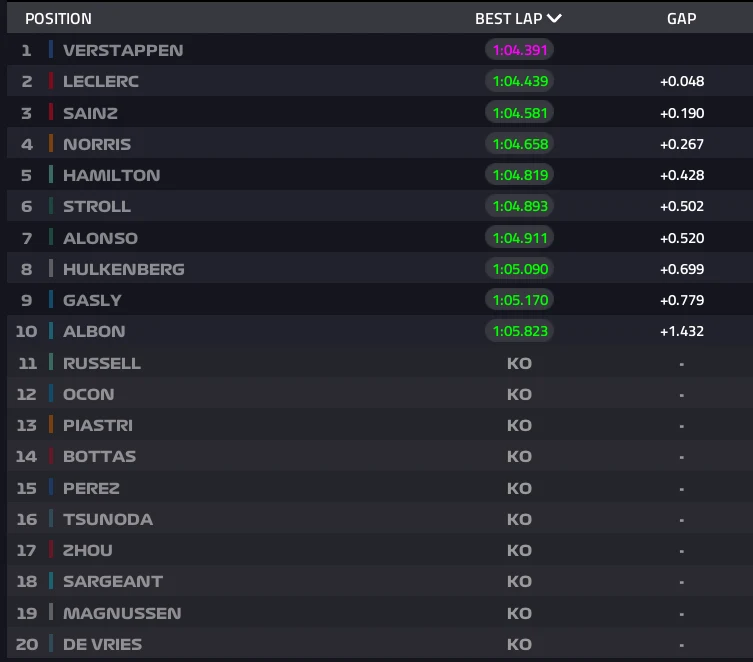The image size is (753, 662).
Task: Select Albon's 1:05.823 lap time
Action: tap(519, 331)
